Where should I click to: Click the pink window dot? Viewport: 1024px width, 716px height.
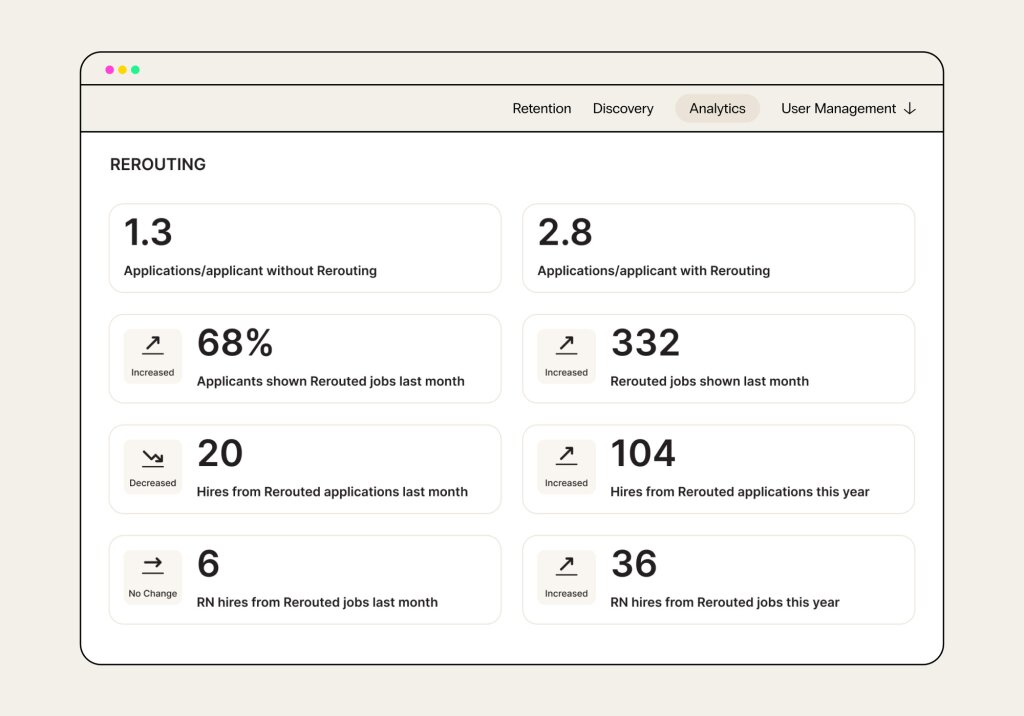[109, 70]
